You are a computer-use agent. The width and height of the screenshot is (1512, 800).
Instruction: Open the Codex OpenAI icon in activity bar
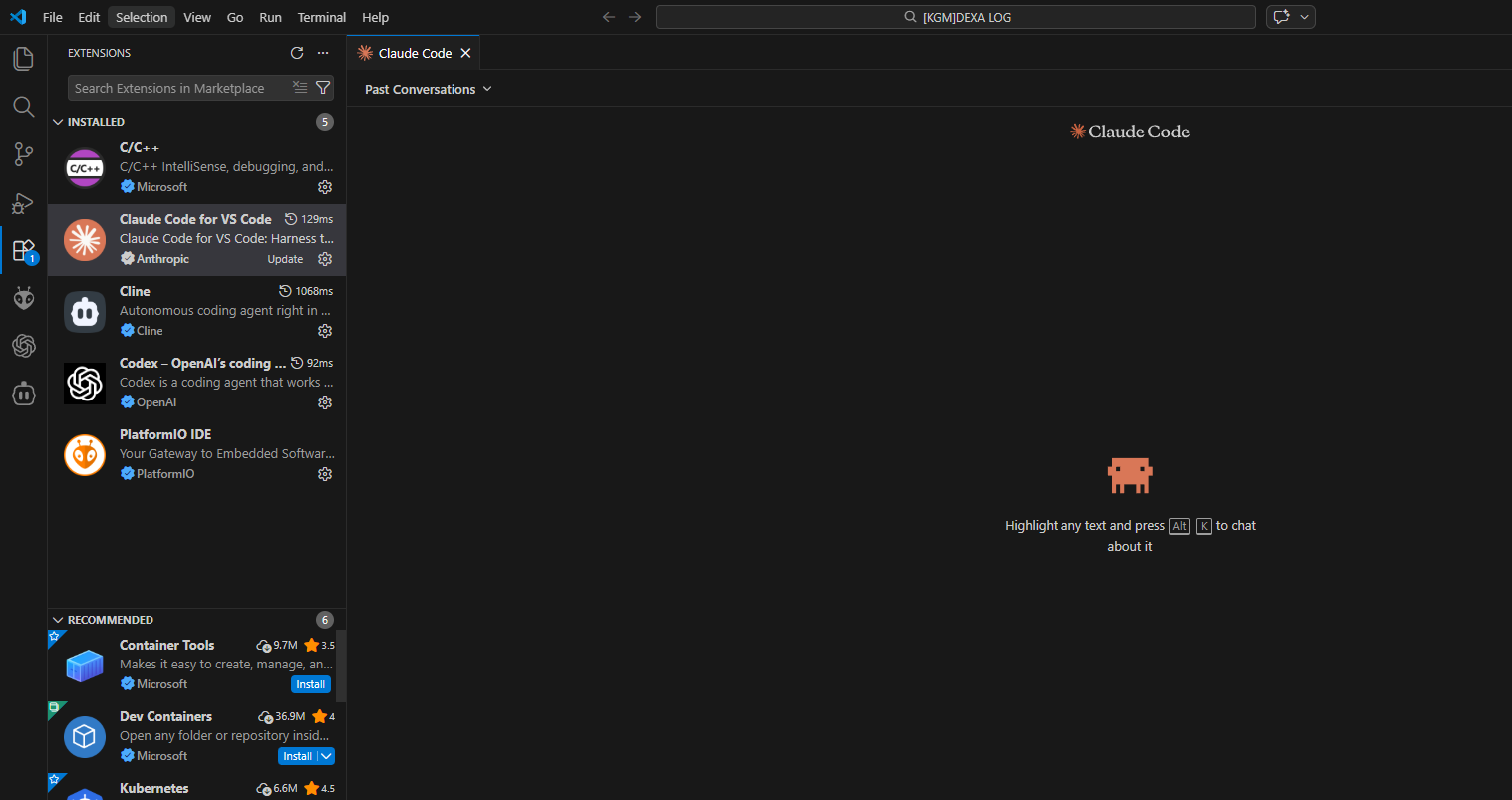(x=23, y=346)
